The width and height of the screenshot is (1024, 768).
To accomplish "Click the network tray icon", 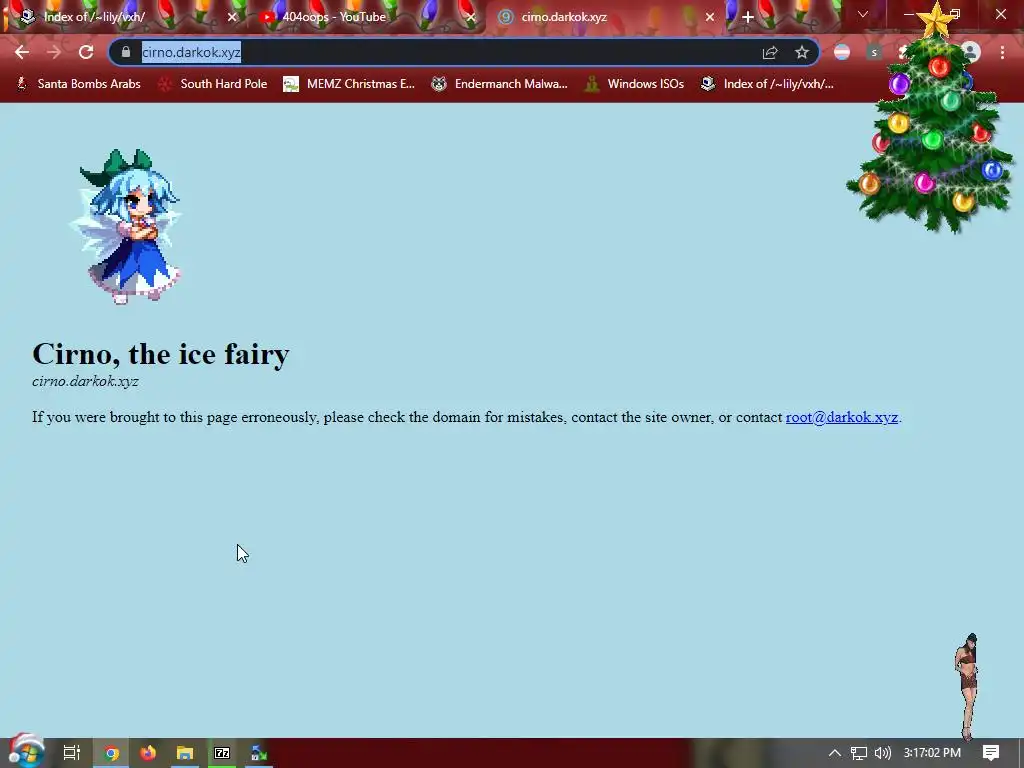I will tap(859, 753).
